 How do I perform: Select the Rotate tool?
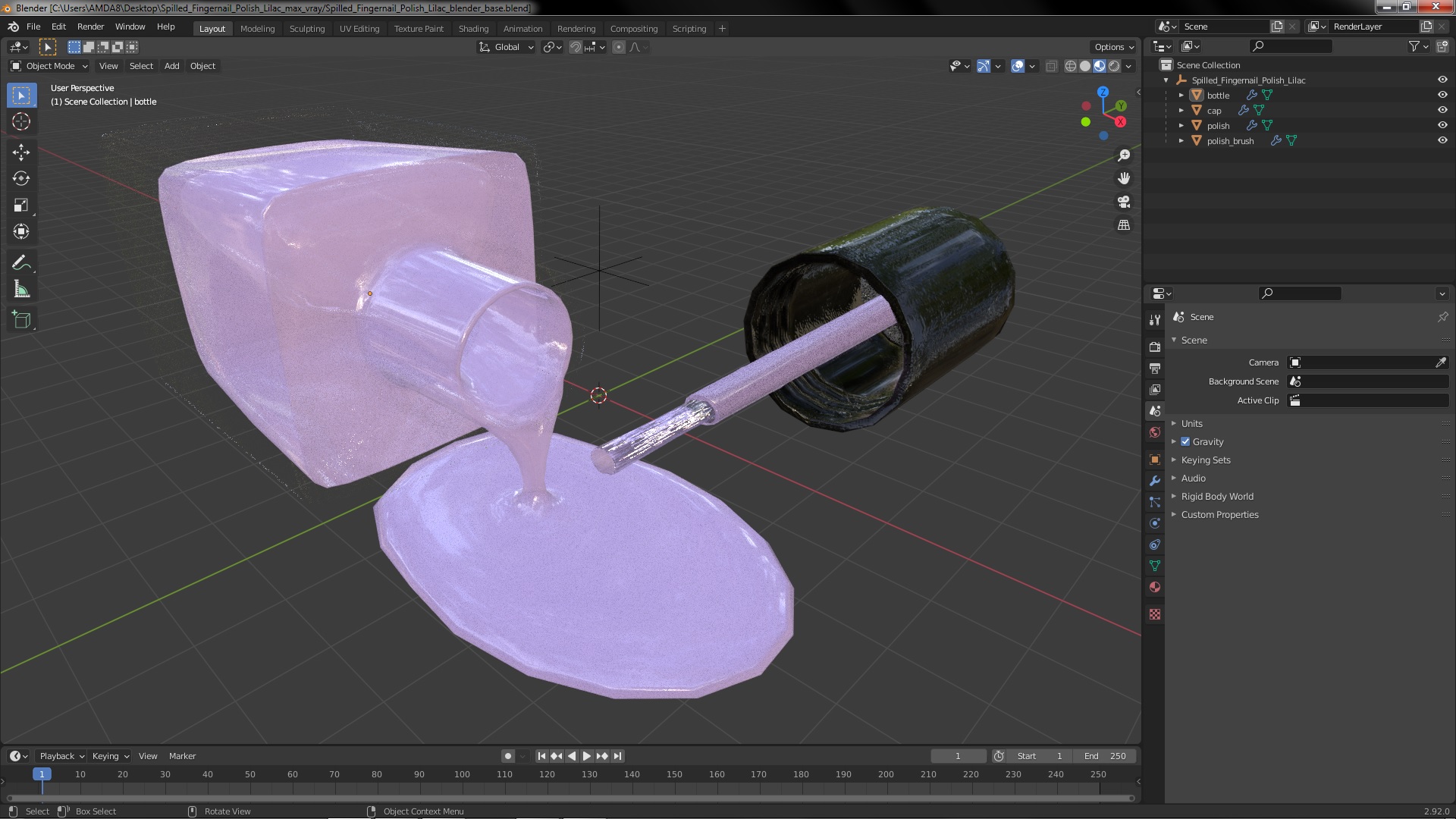pos(21,178)
